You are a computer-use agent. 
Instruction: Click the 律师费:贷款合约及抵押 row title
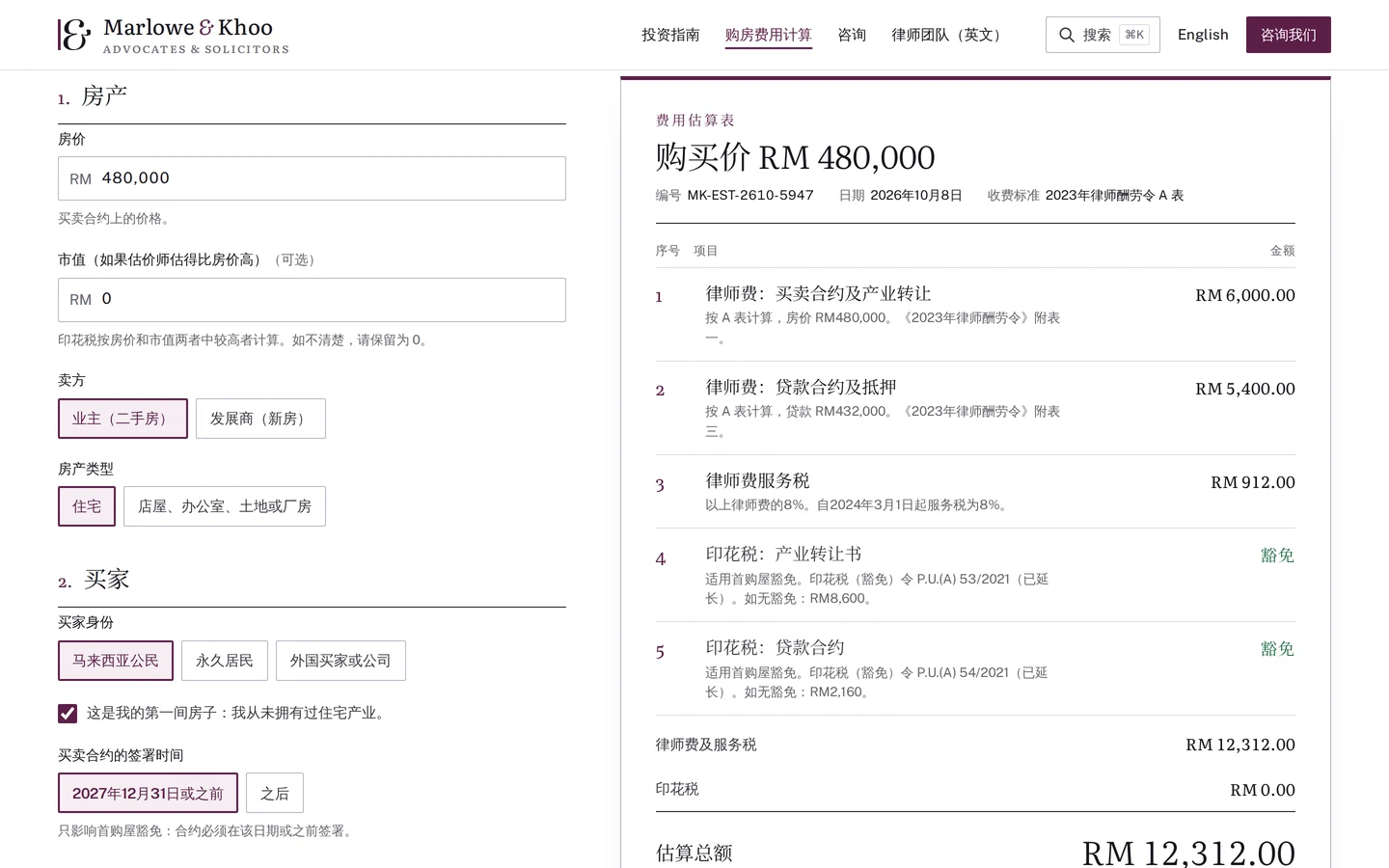pyautogui.click(x=801, y=388)
